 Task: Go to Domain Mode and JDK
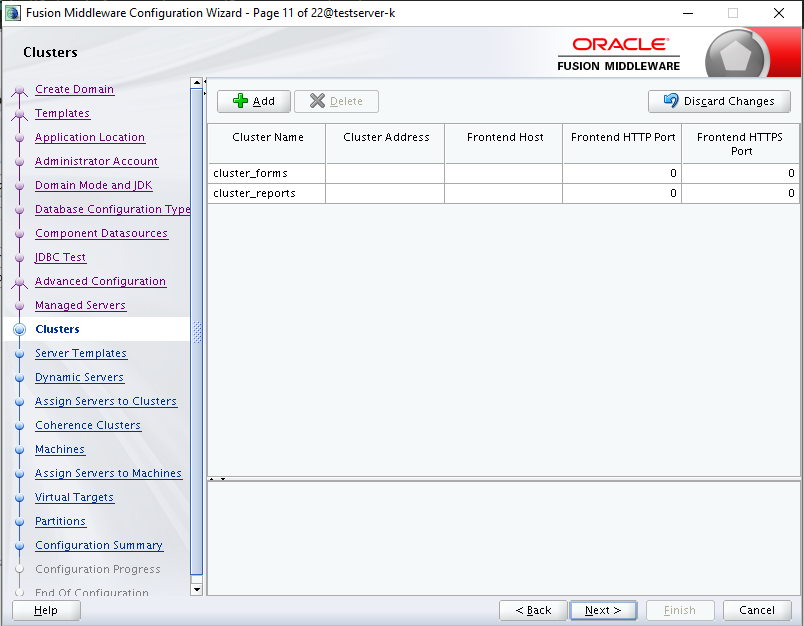click(x=93, y=185)
